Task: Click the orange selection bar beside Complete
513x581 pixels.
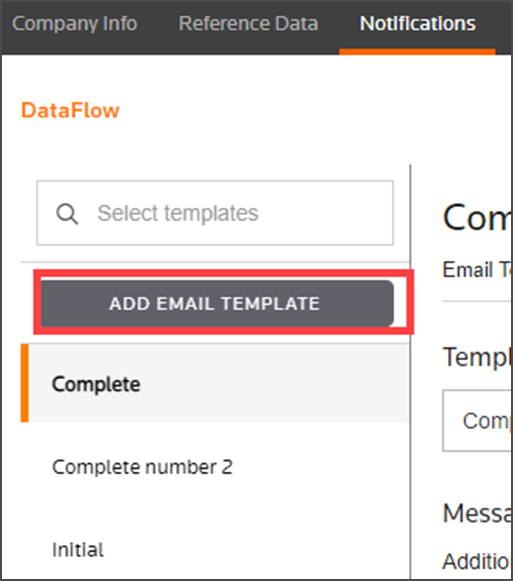Action: [x=24, y=383]
